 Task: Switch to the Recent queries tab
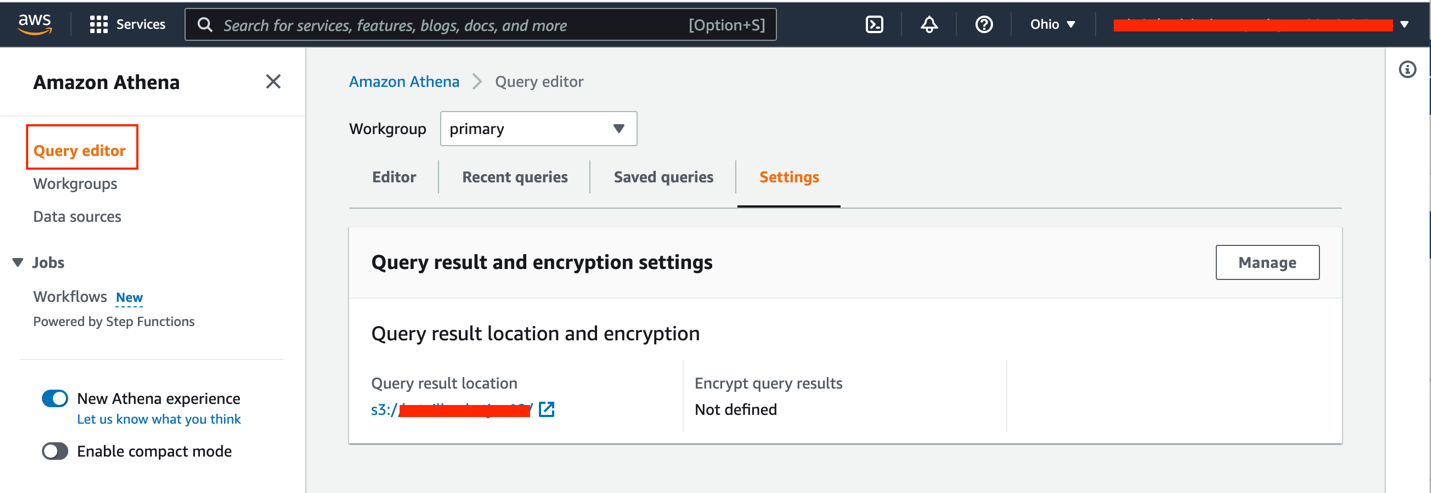[x=515, y=177]
